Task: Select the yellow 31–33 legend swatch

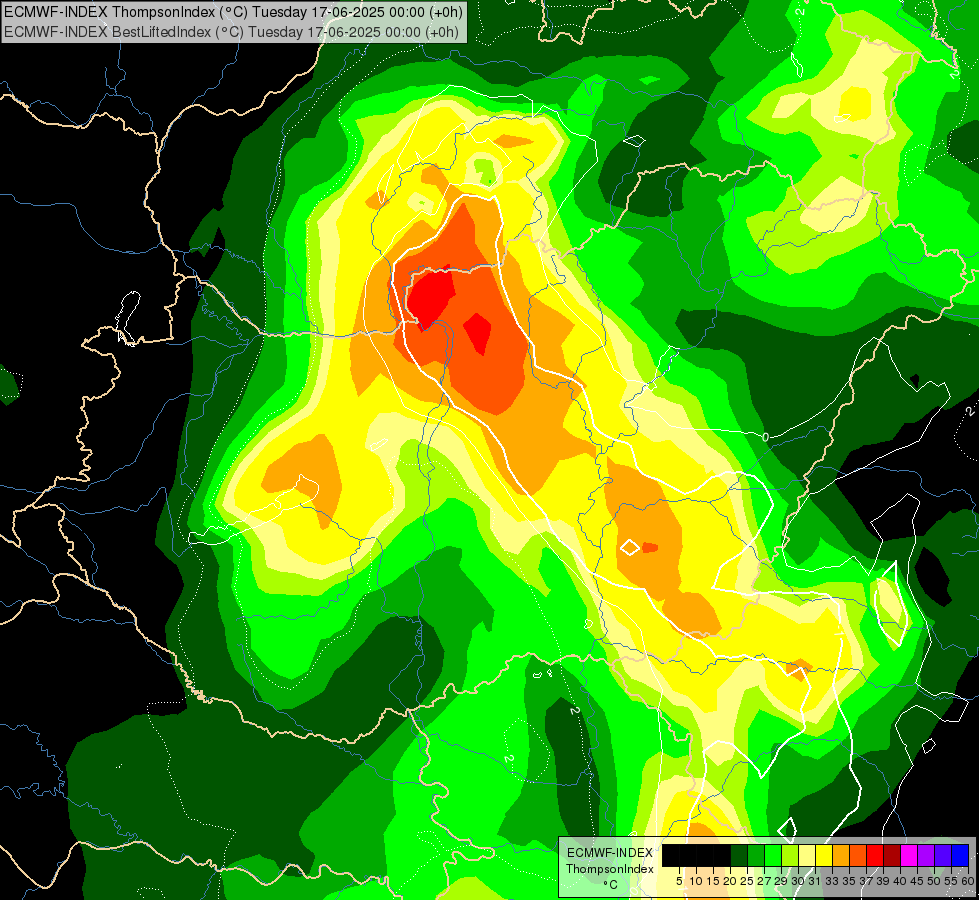Action: (x=824, y=855)
